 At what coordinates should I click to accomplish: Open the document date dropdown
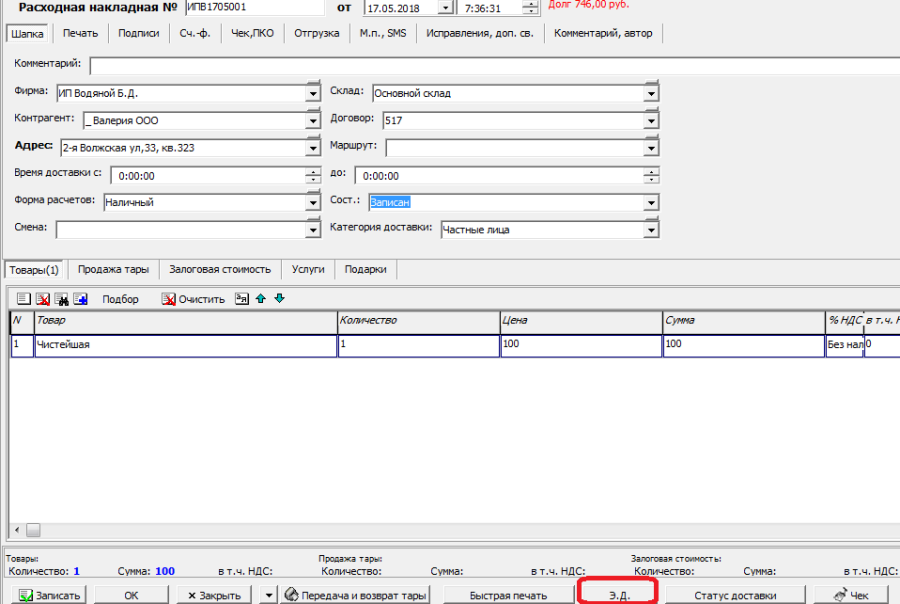point(445,8)
